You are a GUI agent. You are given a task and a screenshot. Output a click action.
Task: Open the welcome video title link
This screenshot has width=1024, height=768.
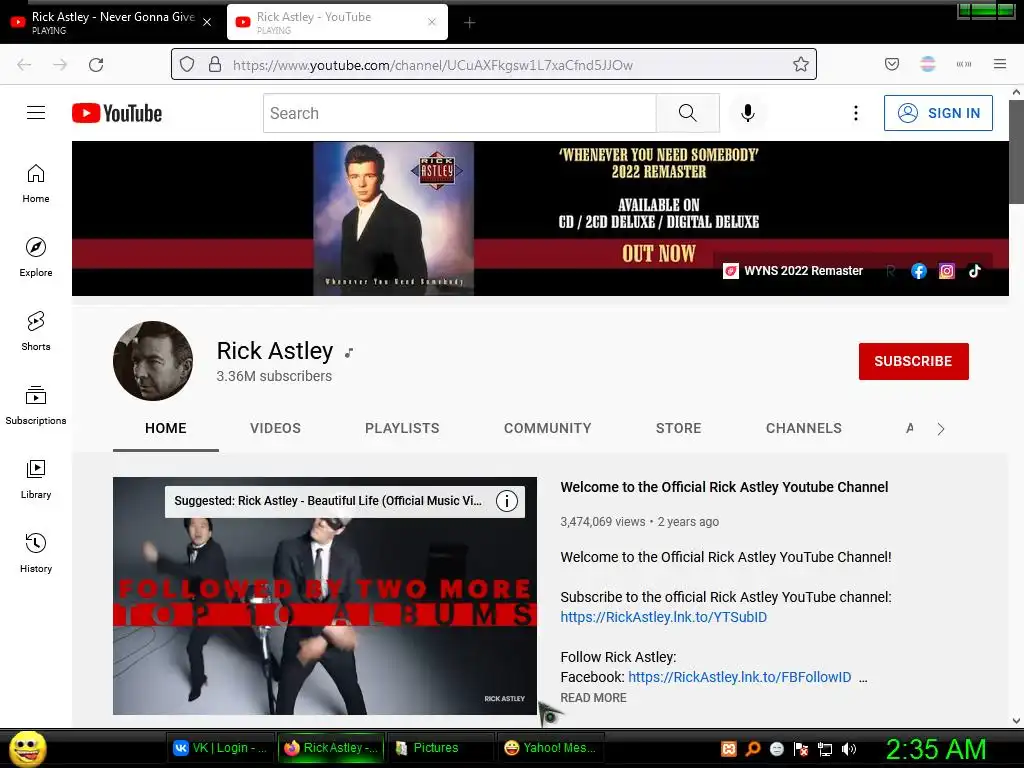[x=724, y=487]
